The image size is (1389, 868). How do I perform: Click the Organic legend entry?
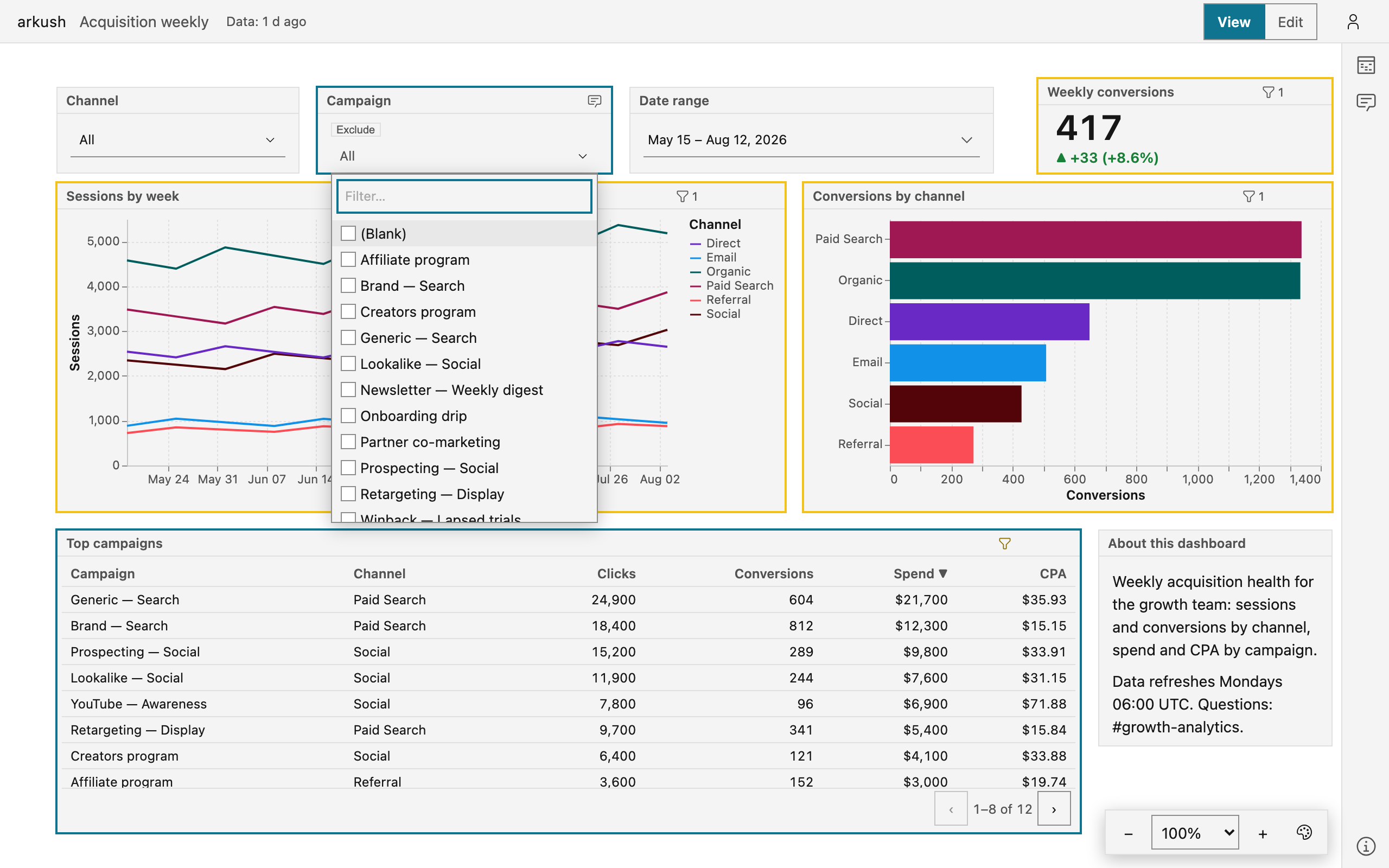pyautogui.click(x=721, y=272)
